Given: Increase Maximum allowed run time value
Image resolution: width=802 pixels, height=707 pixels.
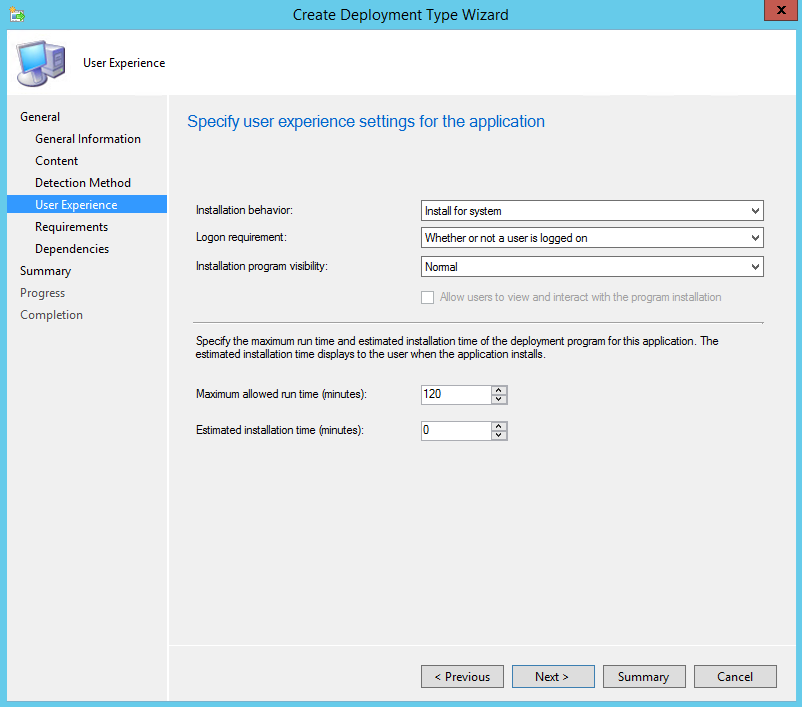Looking at the screenshot, I should pyautogui.click(x=499, y=390).
